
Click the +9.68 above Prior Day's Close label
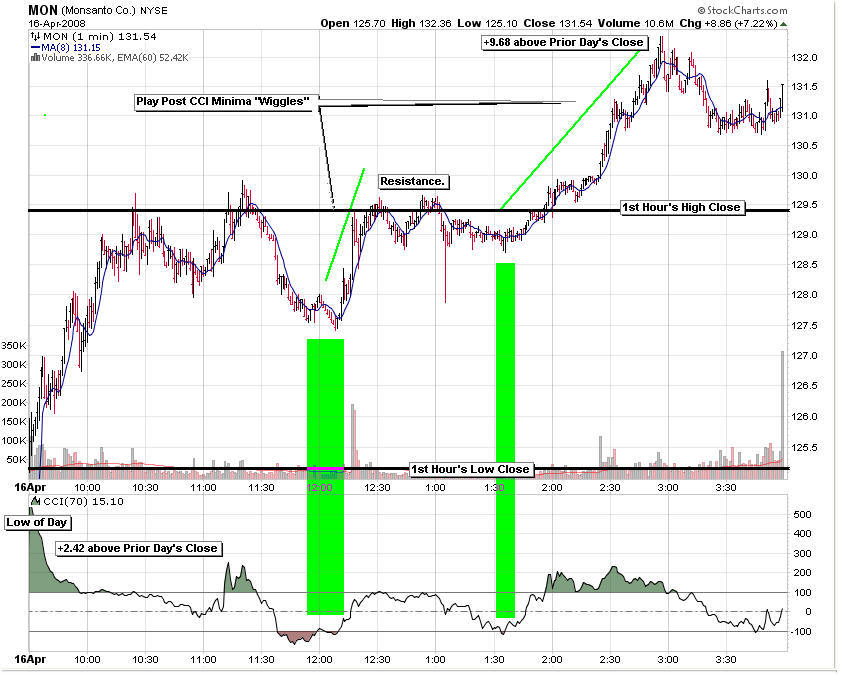(x=563, y=42)
